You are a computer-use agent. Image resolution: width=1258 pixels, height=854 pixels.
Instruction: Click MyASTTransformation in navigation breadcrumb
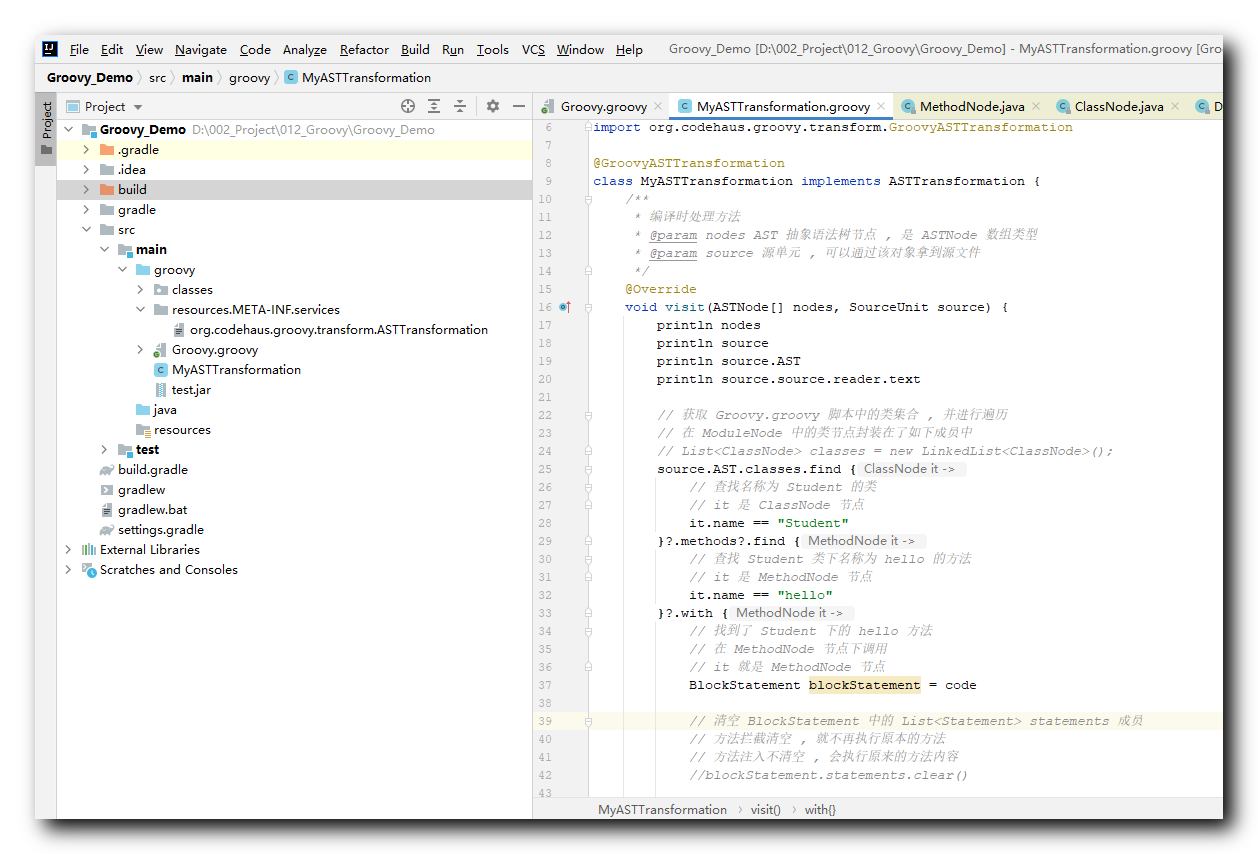tap(358, 77)
